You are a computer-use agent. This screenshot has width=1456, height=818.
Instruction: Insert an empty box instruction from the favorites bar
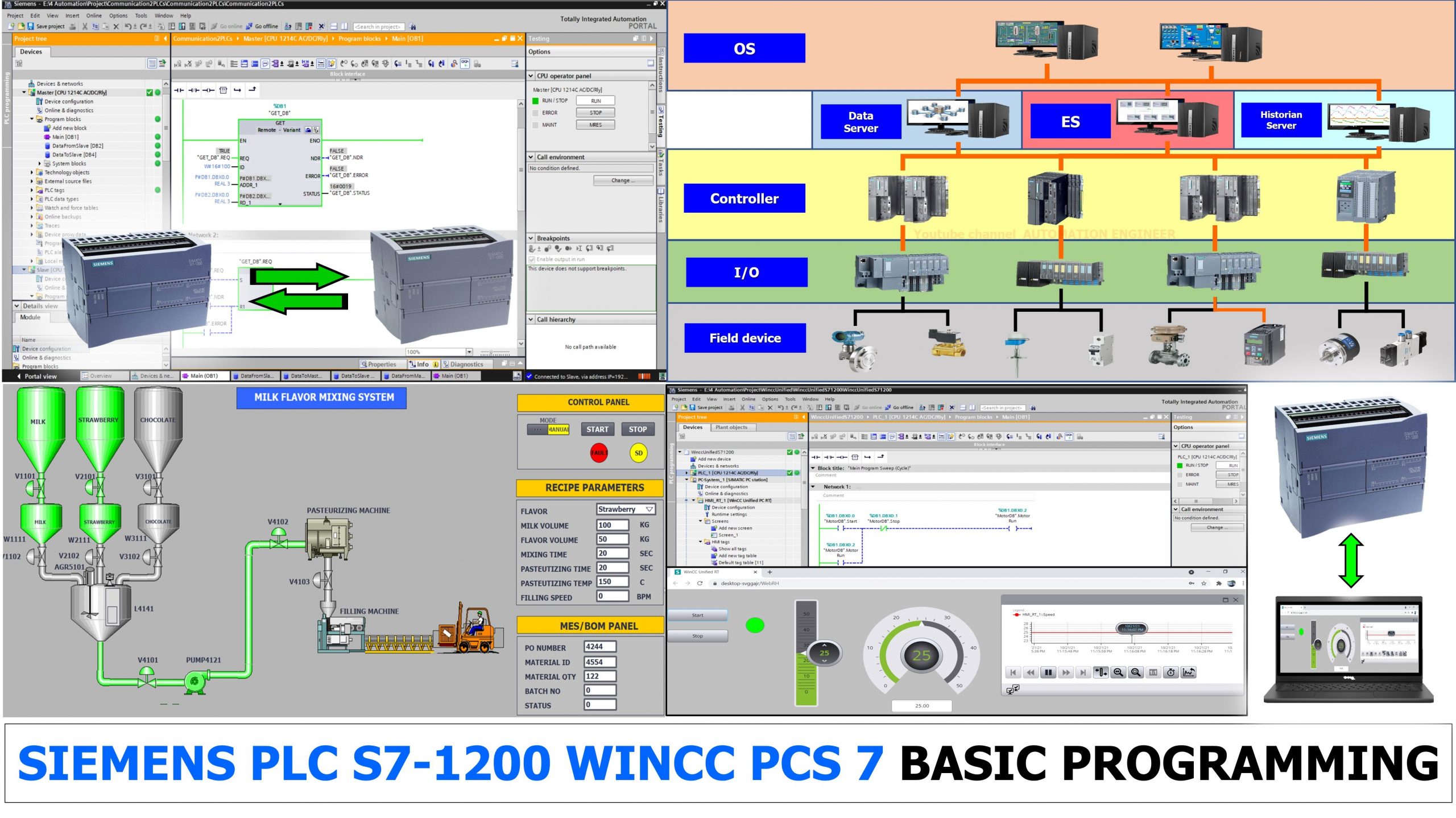tap(224, 89)
